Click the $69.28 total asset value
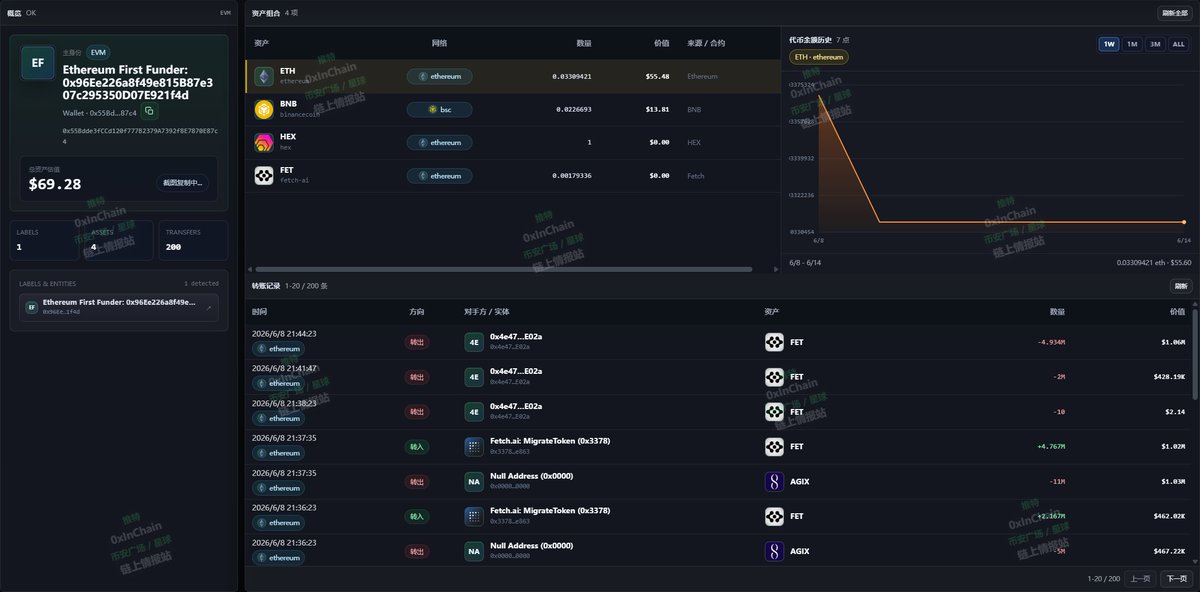1200x592 pixels. tap(55, 184)
